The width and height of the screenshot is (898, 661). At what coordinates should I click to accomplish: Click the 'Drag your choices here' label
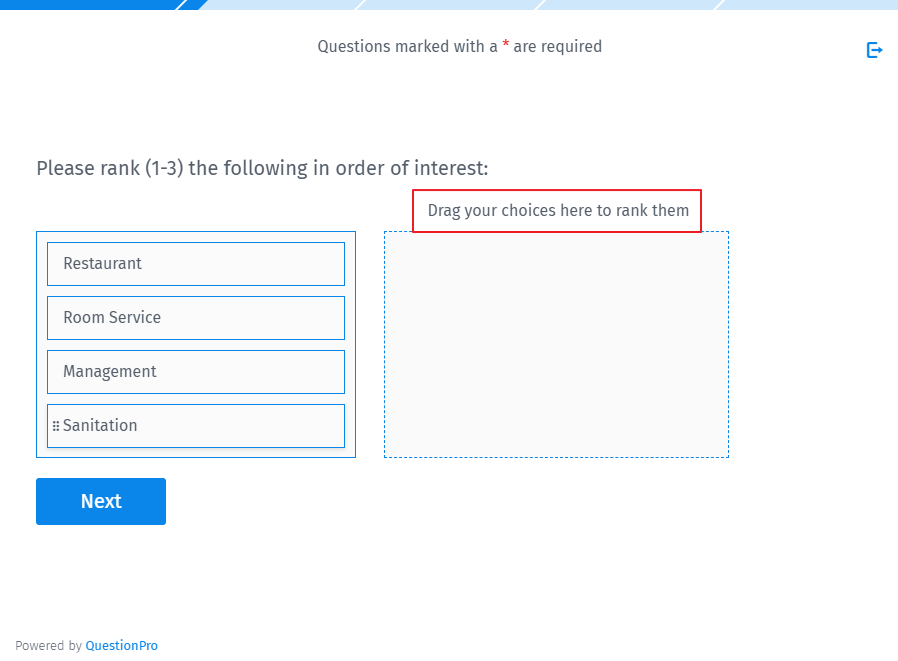pos(556,211)
